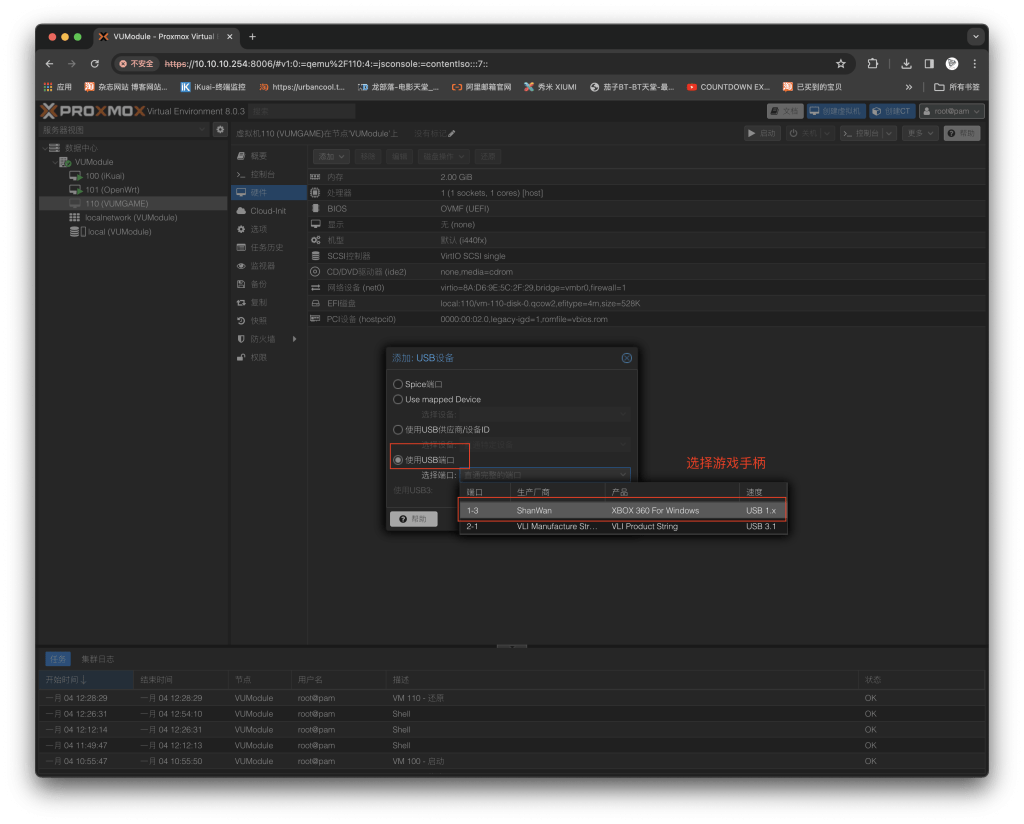Close the Add USB Device dialog
The height and width of the screenshot is (824, 1024).
pos(626,358)
